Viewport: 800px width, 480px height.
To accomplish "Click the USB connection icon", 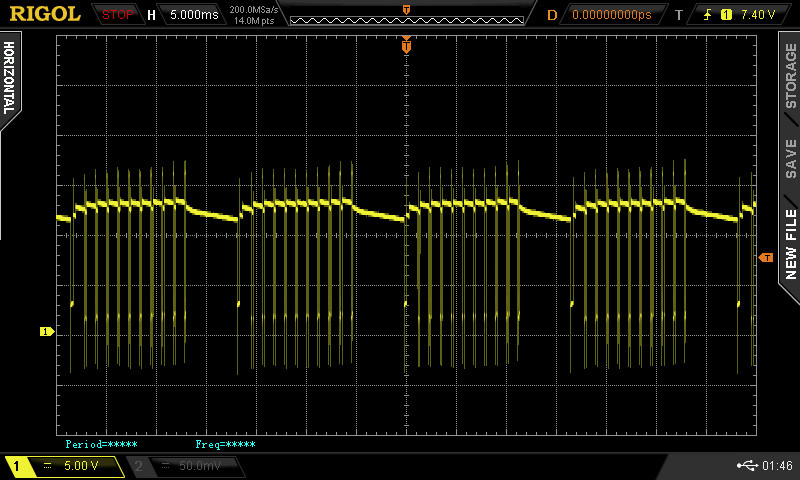I will (746, 466).
